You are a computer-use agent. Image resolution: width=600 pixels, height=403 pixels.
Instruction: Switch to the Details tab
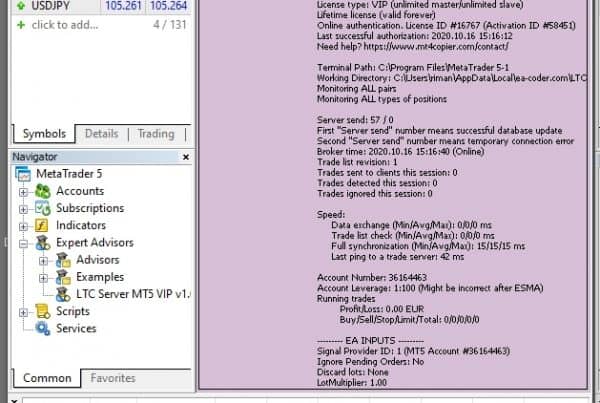[x=101, y=134]
